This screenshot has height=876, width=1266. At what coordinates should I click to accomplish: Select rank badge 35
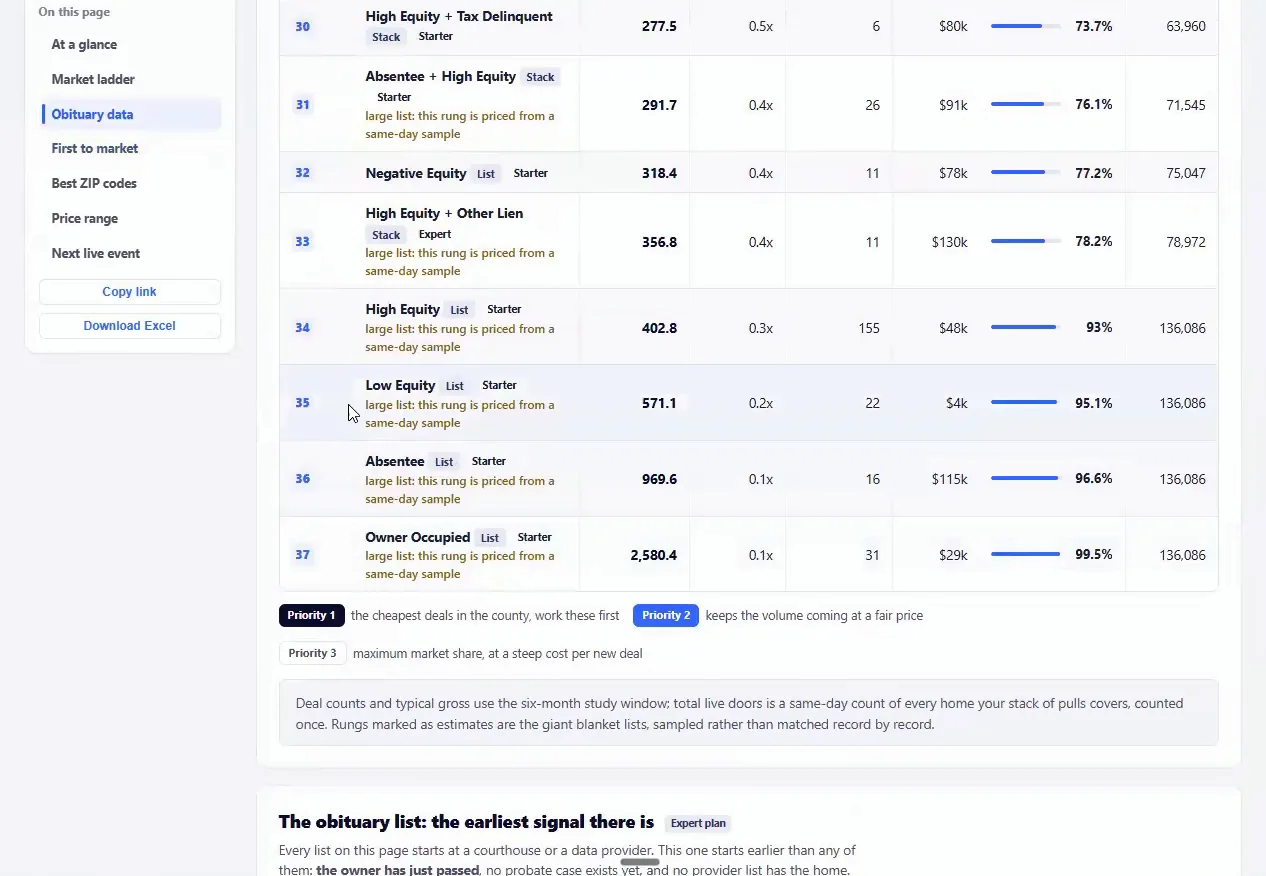click(x=302, y=403)
